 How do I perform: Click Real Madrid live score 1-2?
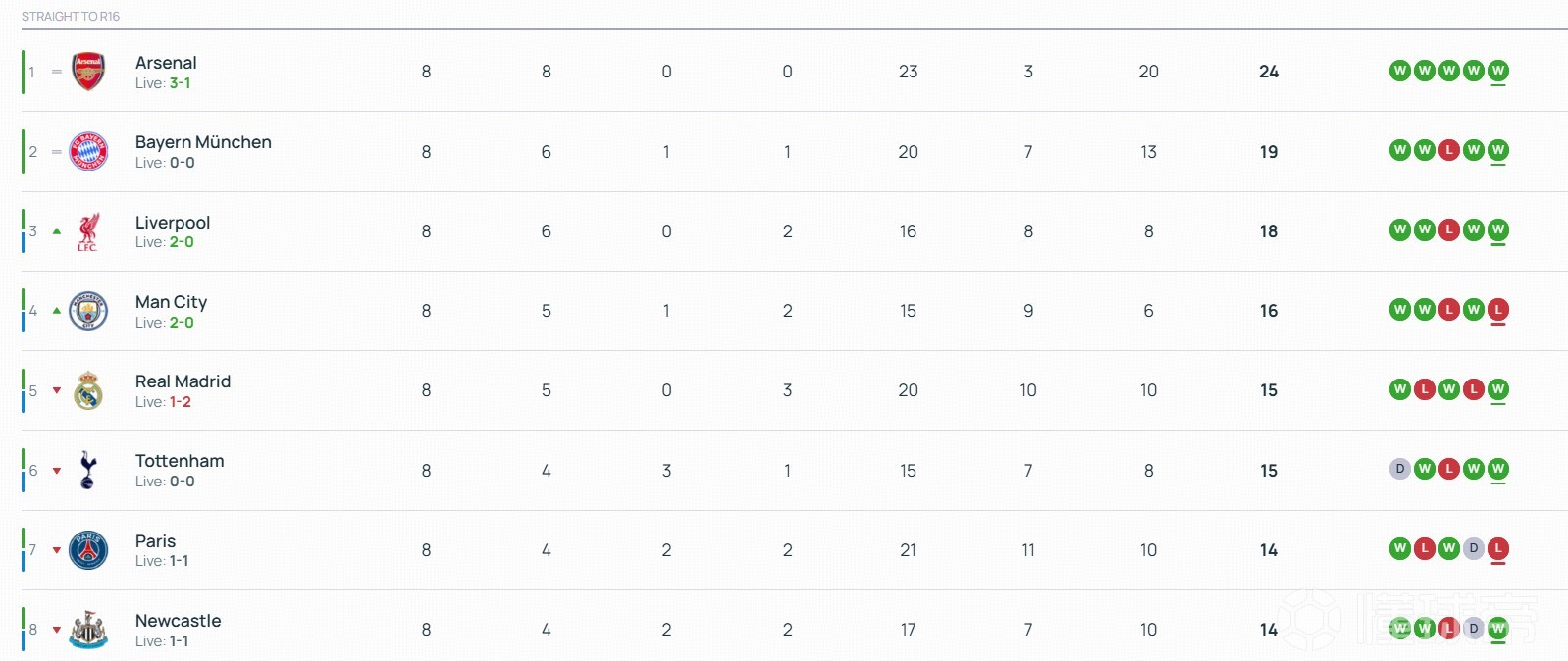pos(181,402)
